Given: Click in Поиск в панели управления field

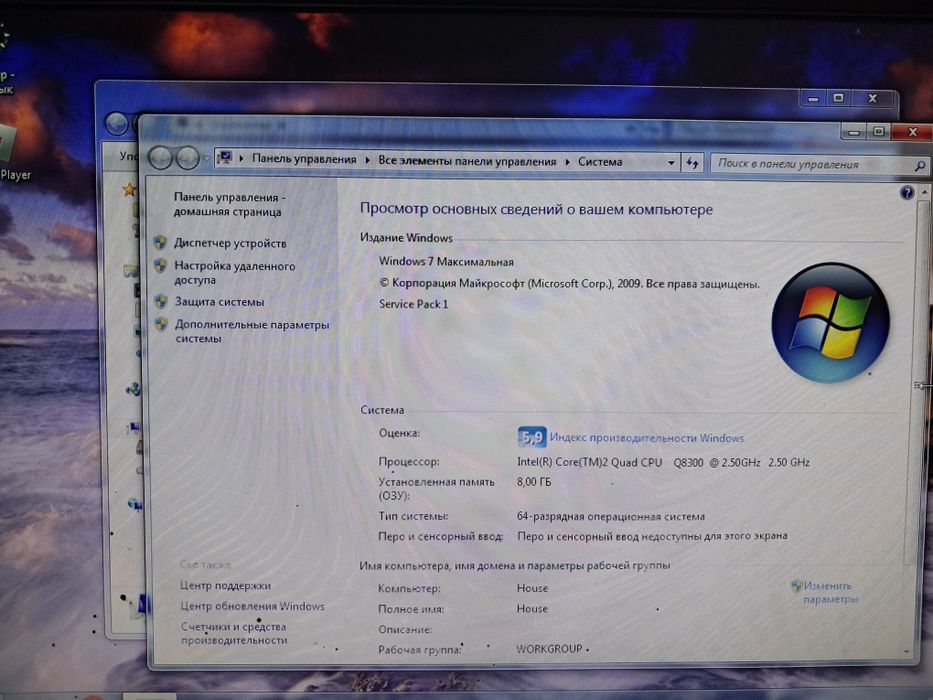Looking at the screenshot, I should click(812, 164).
